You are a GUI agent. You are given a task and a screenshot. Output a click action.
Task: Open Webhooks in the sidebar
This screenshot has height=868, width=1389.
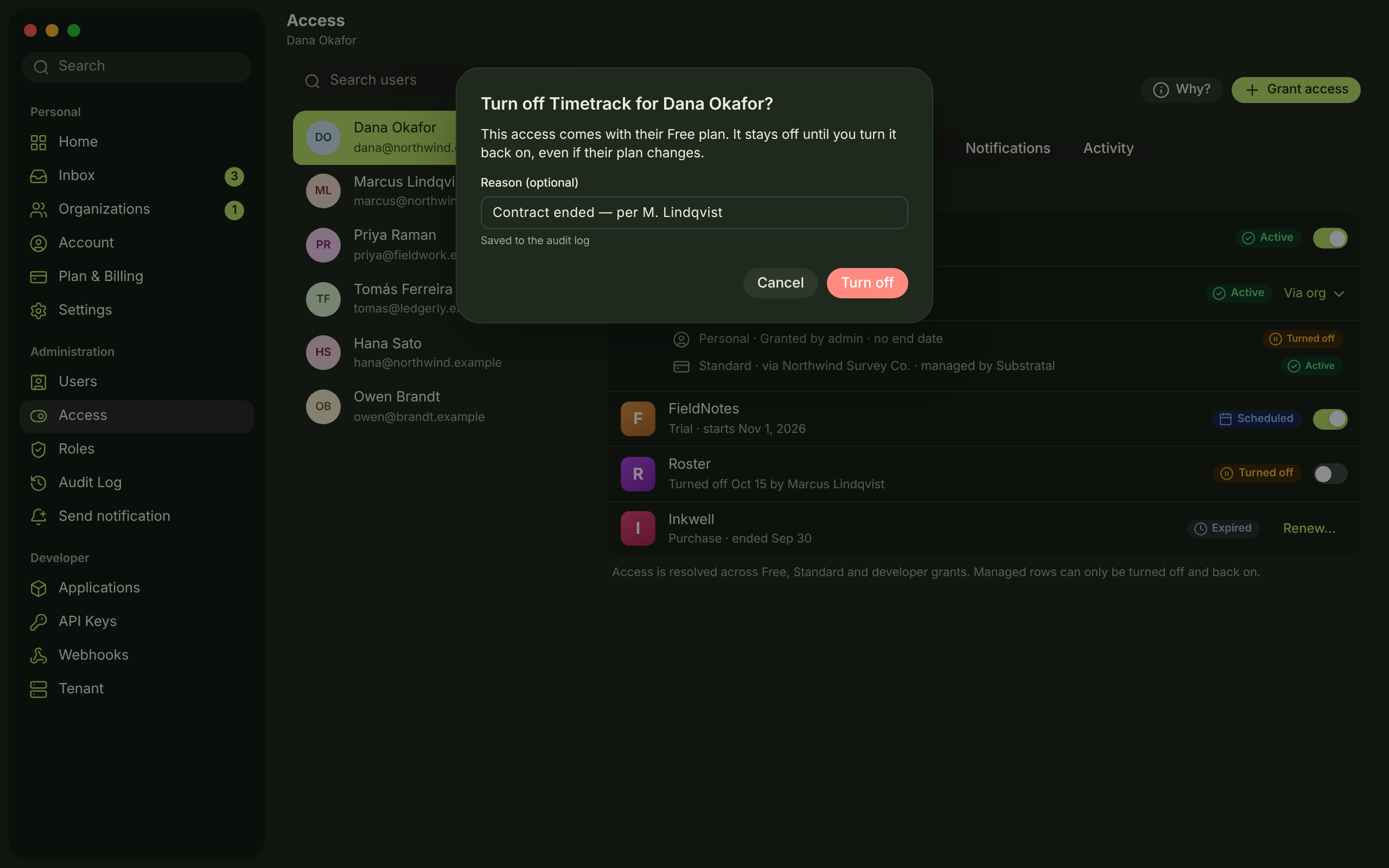(137, 655)
